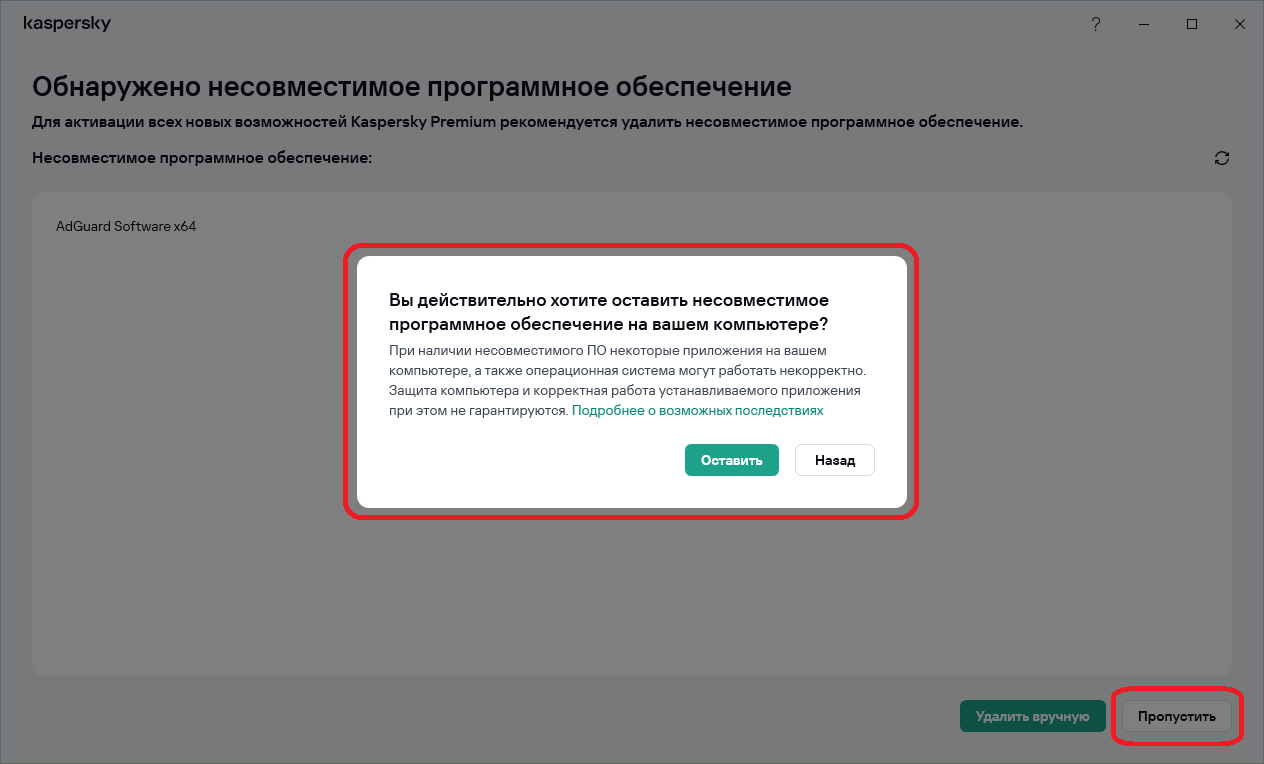Choose the Удалить вручную button
Image resolution: width=1264 pixels, height=764 pixels.
[1032, 716]
